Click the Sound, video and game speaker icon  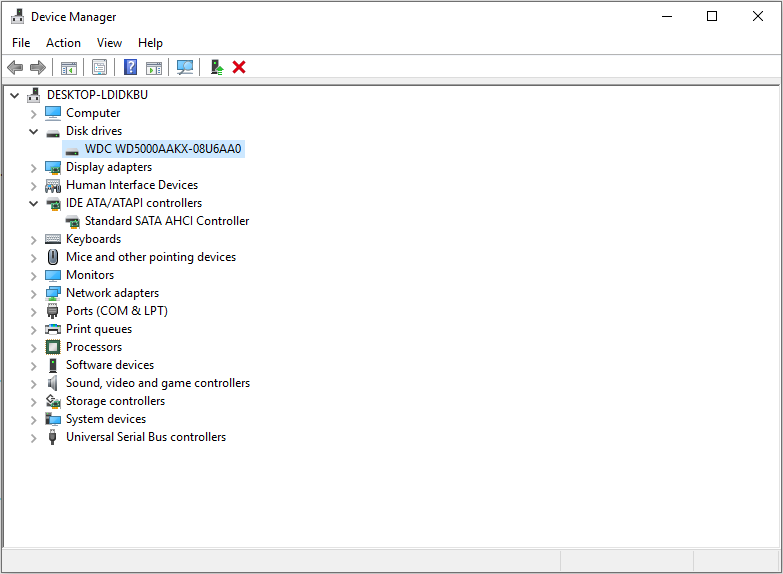pos(52,383)
